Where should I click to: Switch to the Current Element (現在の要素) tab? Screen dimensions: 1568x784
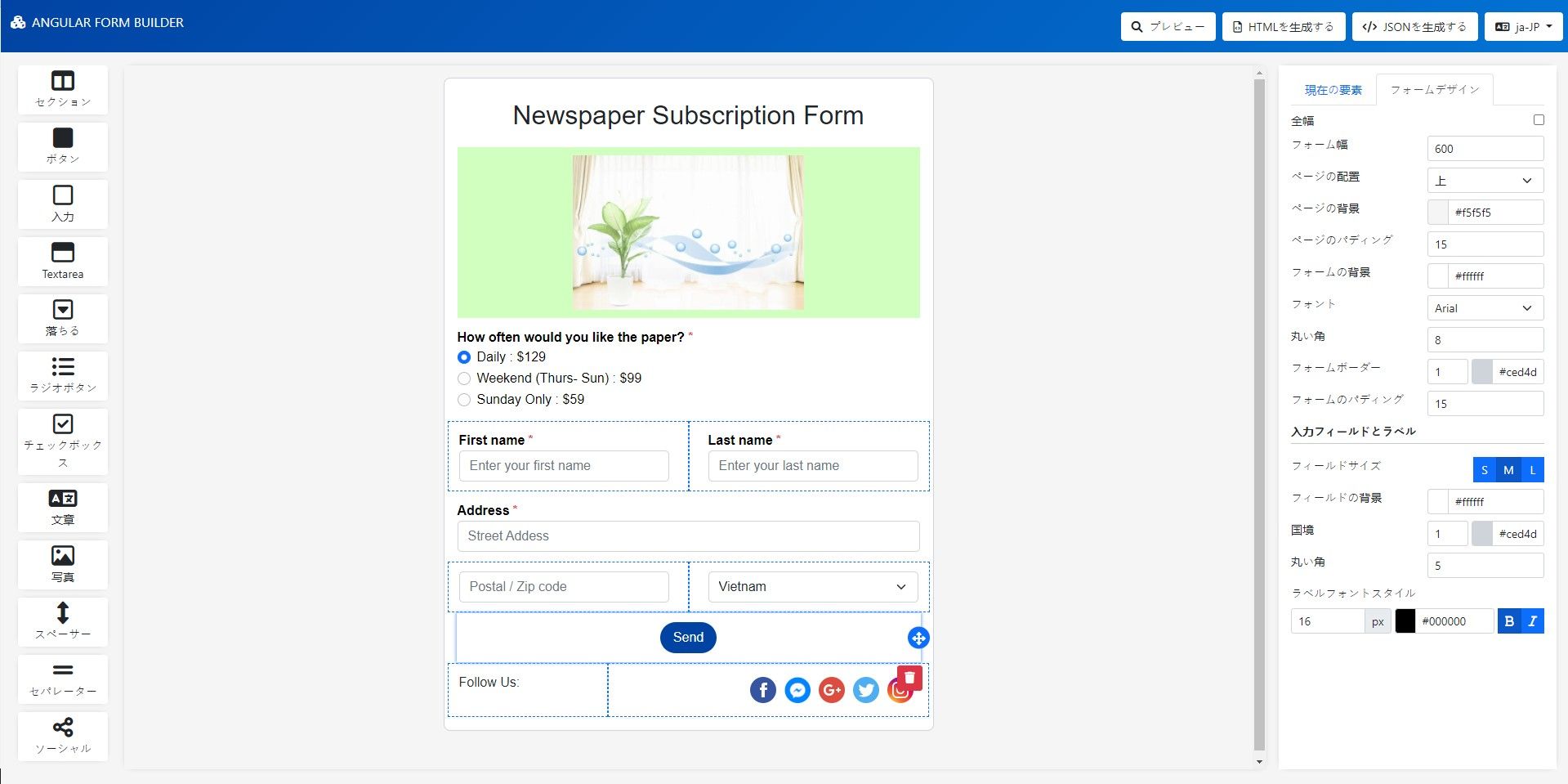tap(1333, 90)
